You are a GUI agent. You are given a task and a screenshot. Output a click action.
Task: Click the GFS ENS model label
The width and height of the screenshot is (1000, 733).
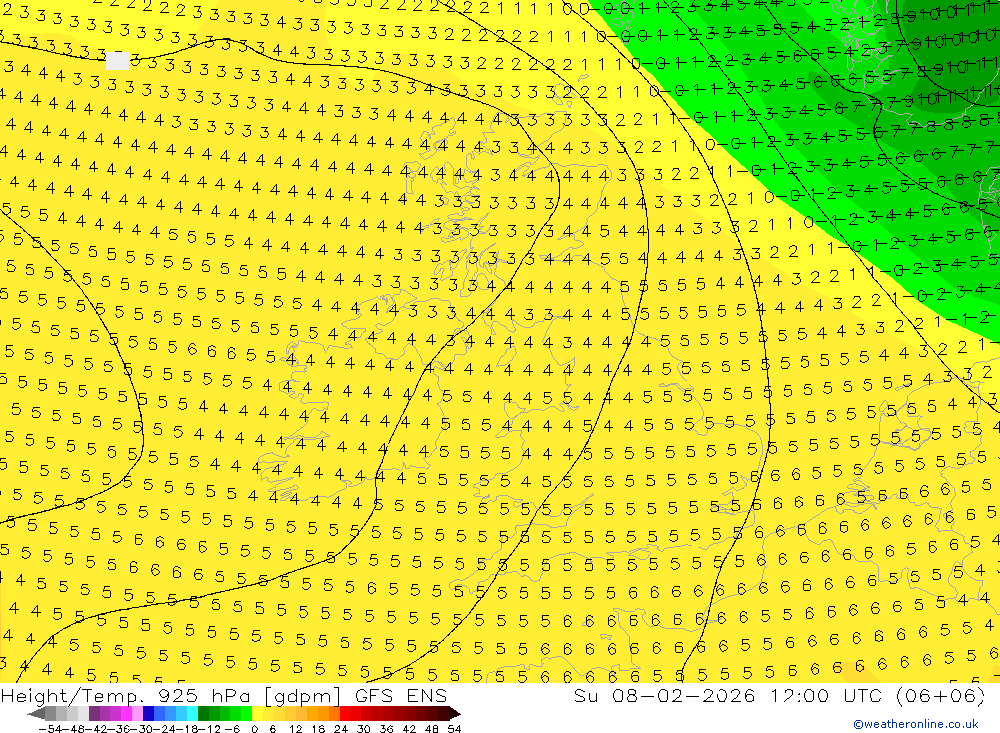tap(401, 695)
